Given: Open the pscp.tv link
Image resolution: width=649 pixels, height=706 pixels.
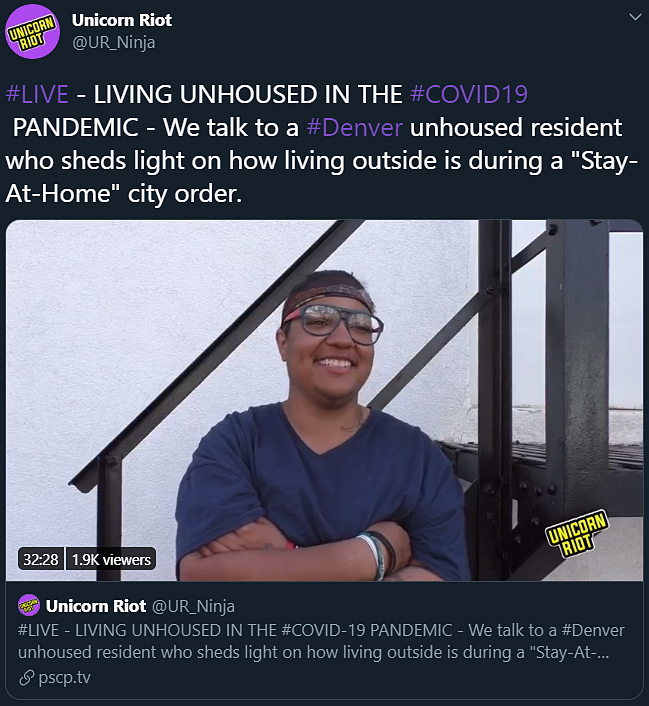Looking at the screenshot, I should [64, 678].
